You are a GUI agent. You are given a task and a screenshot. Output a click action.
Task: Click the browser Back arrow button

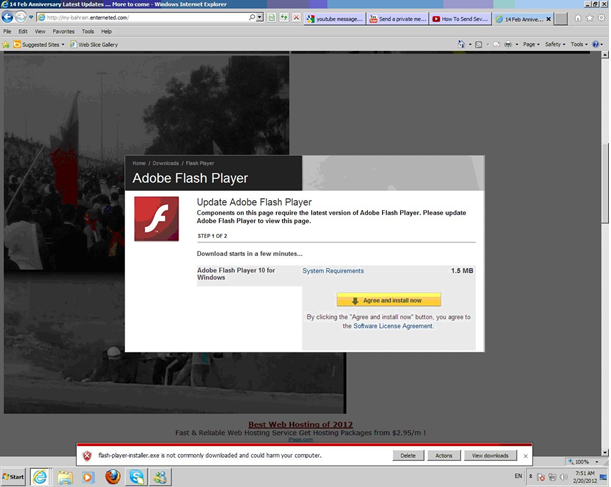pos(7,17)
